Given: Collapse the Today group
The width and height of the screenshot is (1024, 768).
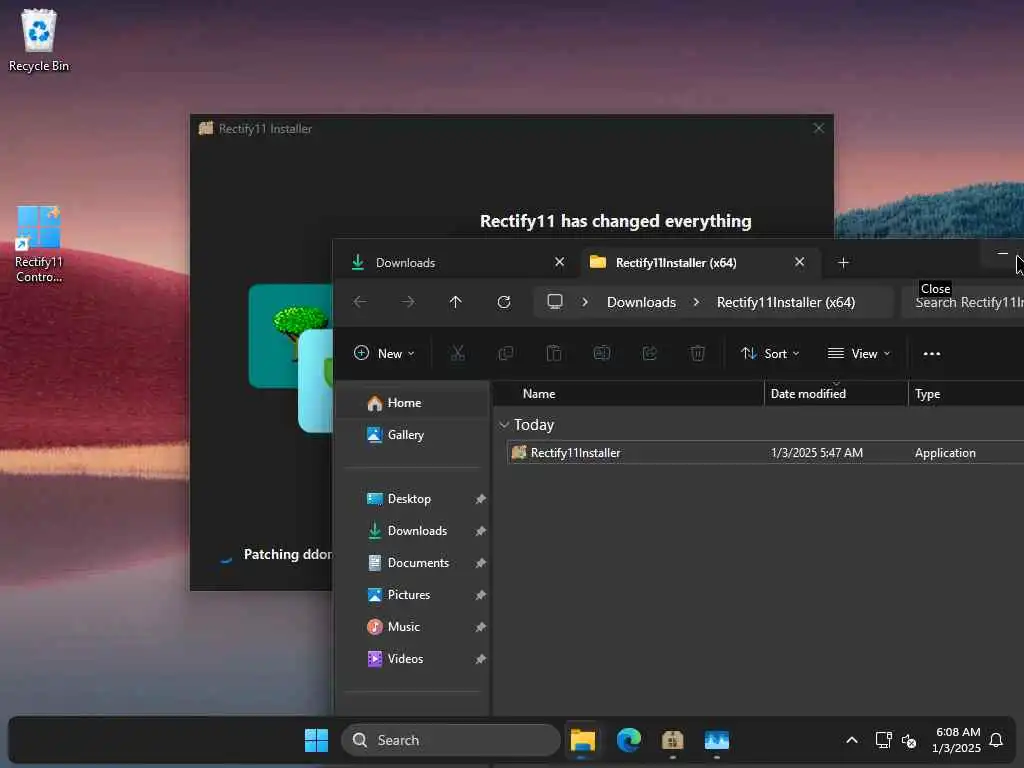Looking at the screenshot, I should (504, 425).
